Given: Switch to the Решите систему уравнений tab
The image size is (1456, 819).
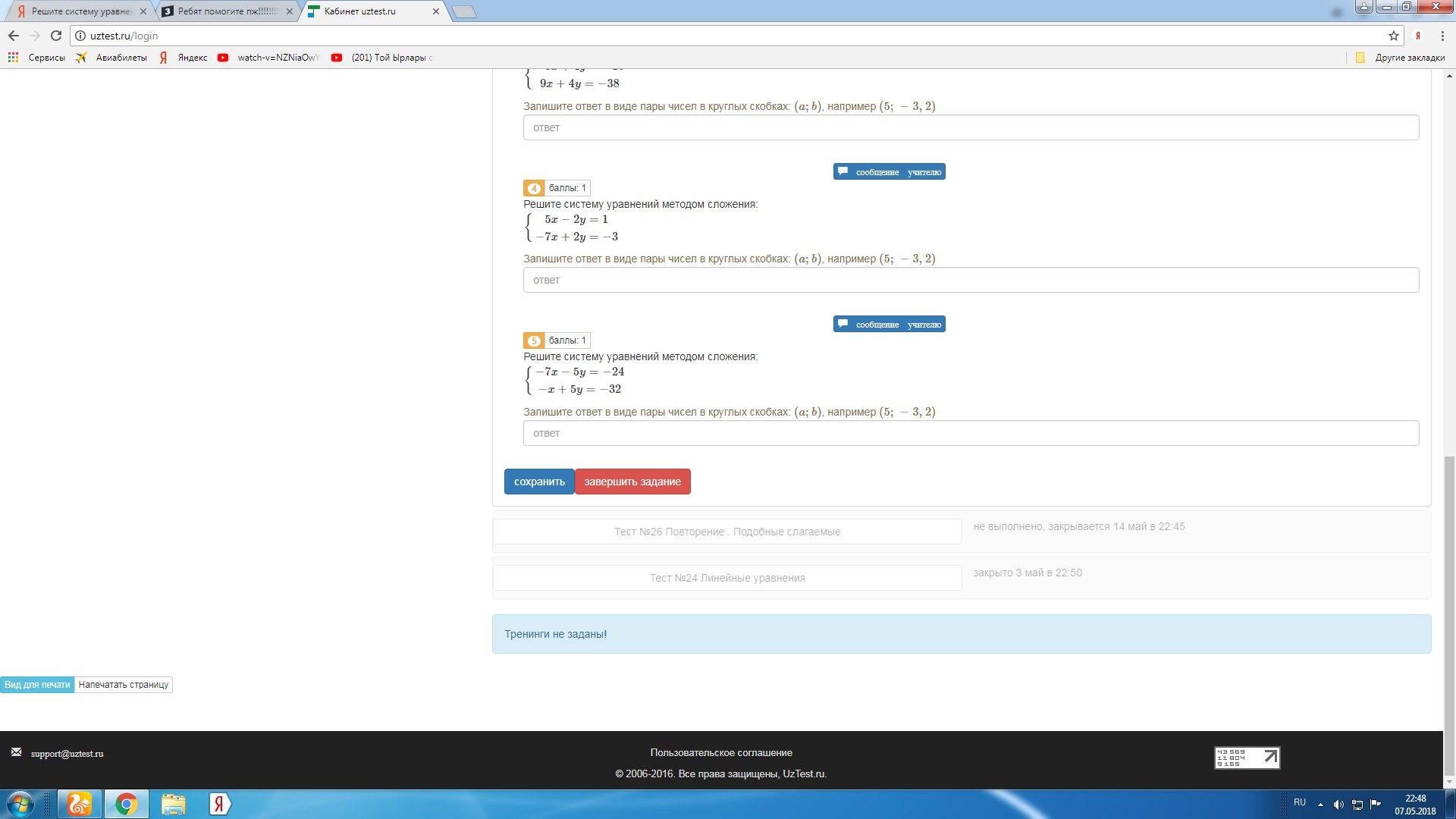Looking at the screenshot, I should [80, 11].
